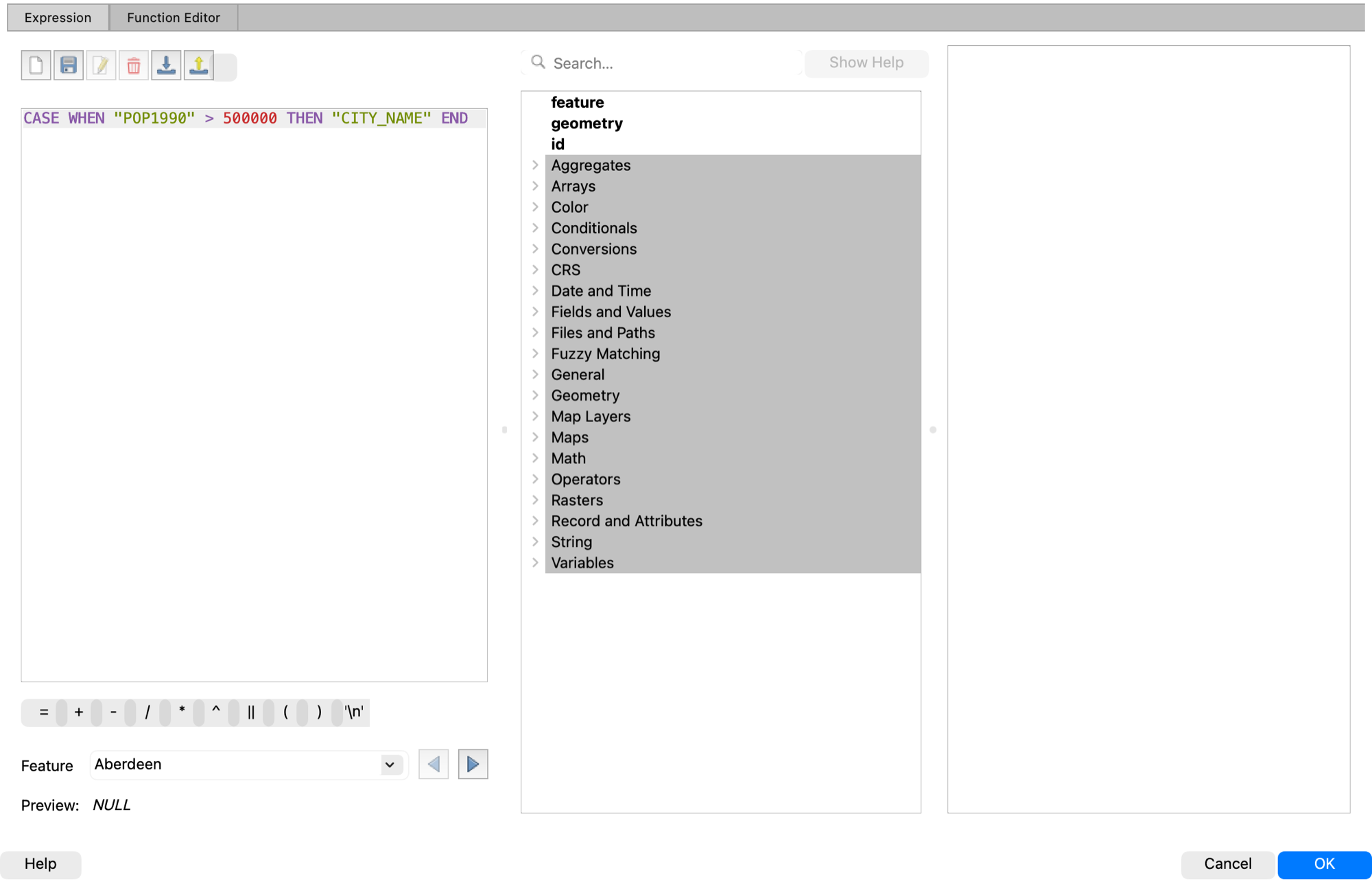Expand the Geometry group
Viewport: 1372px width, 884px height.
tap(536, 395)
